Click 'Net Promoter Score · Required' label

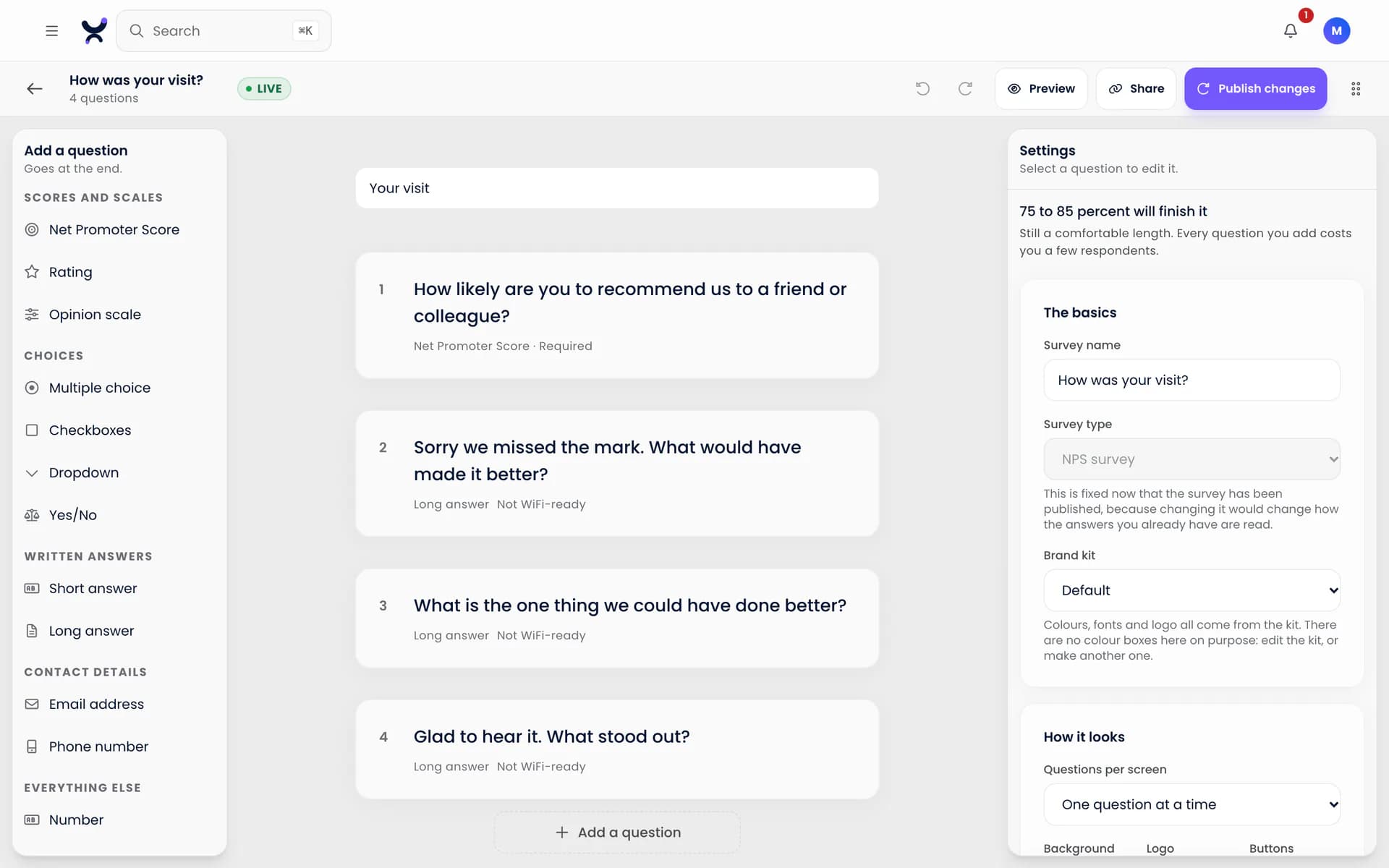pos(503,346)
